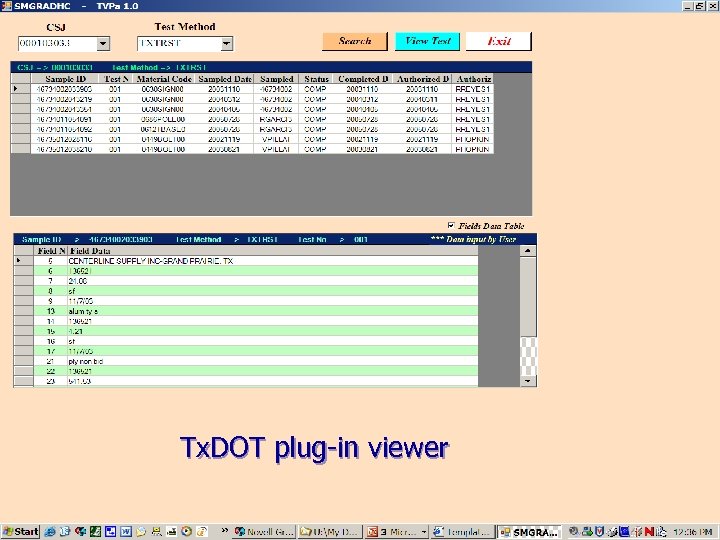Launch Novell GroupWise quick launch icon
This screenshot has height=540, width=720.
coord(80,532)
